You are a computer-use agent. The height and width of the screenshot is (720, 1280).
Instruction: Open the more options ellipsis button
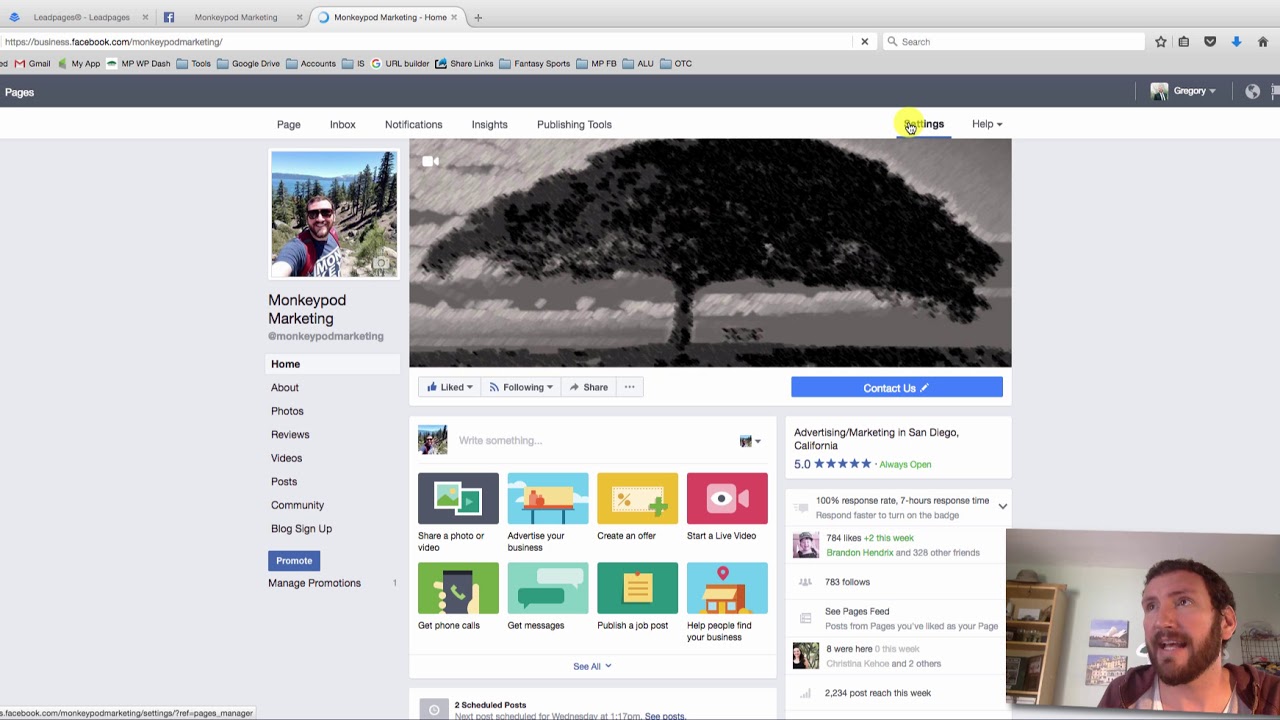629,387
